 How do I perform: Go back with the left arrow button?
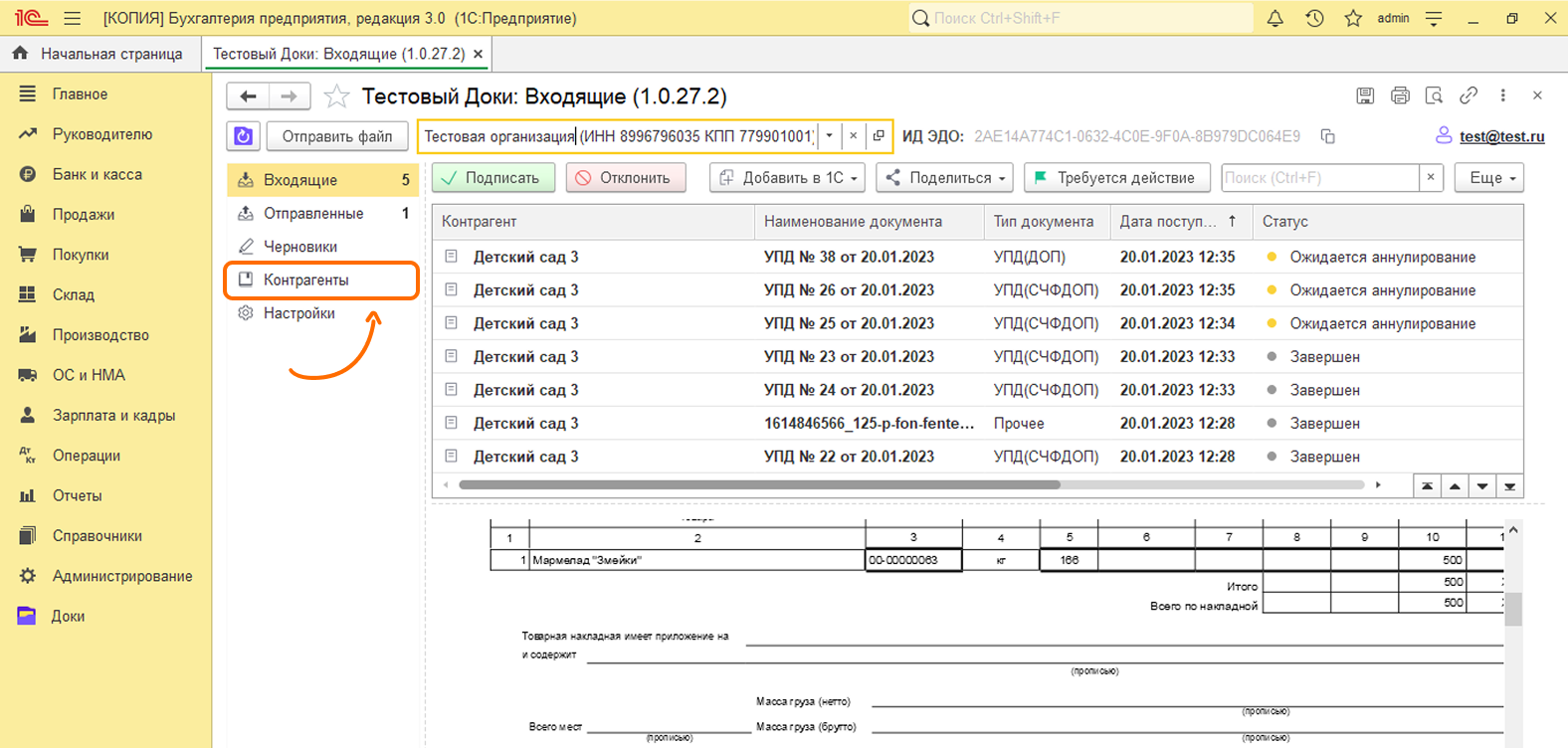point(248,95)
